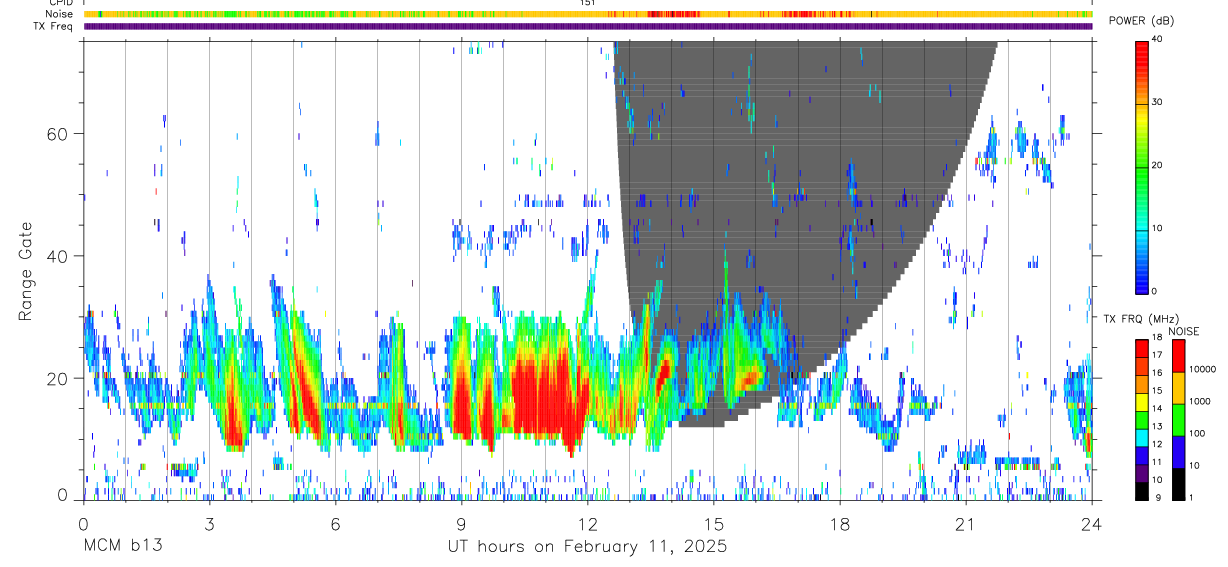Click the 16 value on the TX FRQ scale

point(1157,375)
